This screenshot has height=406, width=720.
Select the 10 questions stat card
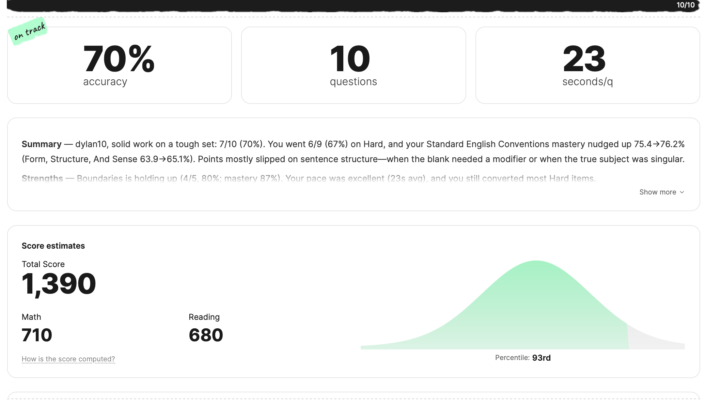tap(353, 65)
